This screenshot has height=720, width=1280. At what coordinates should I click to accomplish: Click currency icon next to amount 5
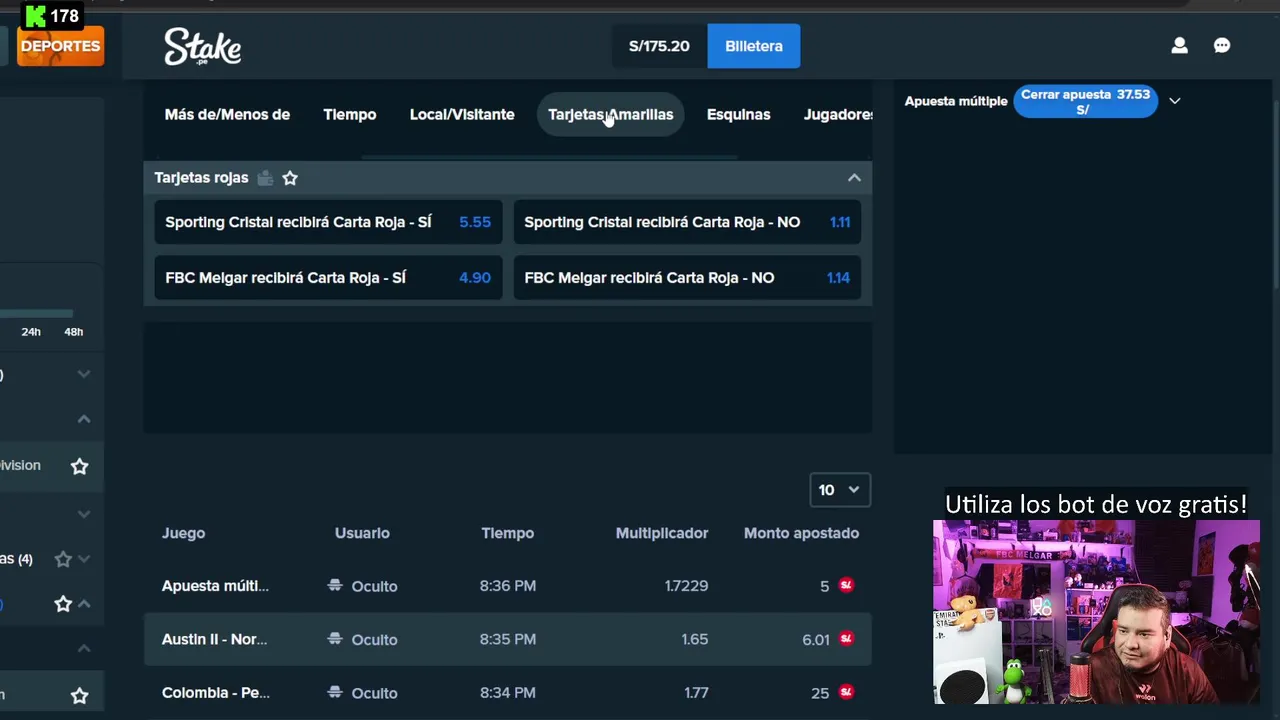click(x=847, y=586)
